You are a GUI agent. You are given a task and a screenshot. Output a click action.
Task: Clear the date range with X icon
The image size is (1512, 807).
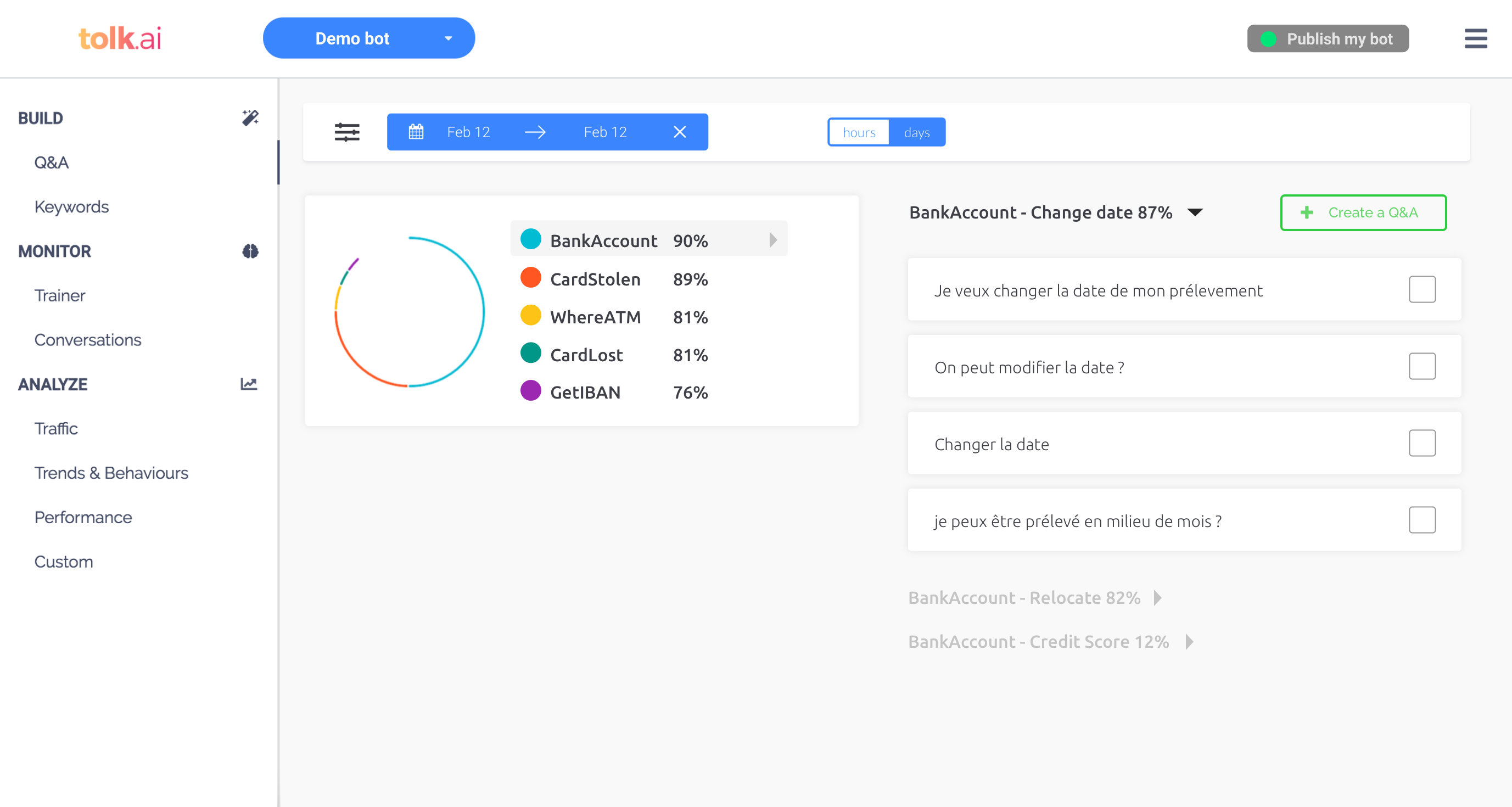[679, 132]
